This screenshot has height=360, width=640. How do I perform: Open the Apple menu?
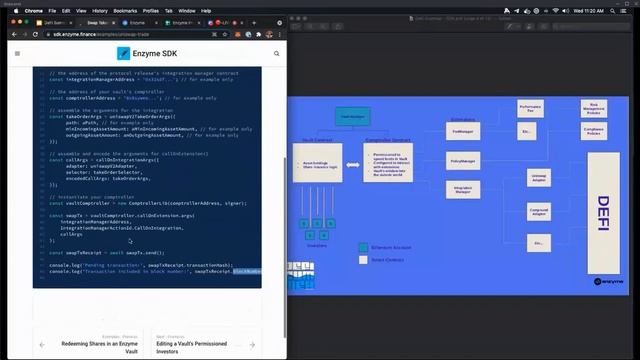16,11
